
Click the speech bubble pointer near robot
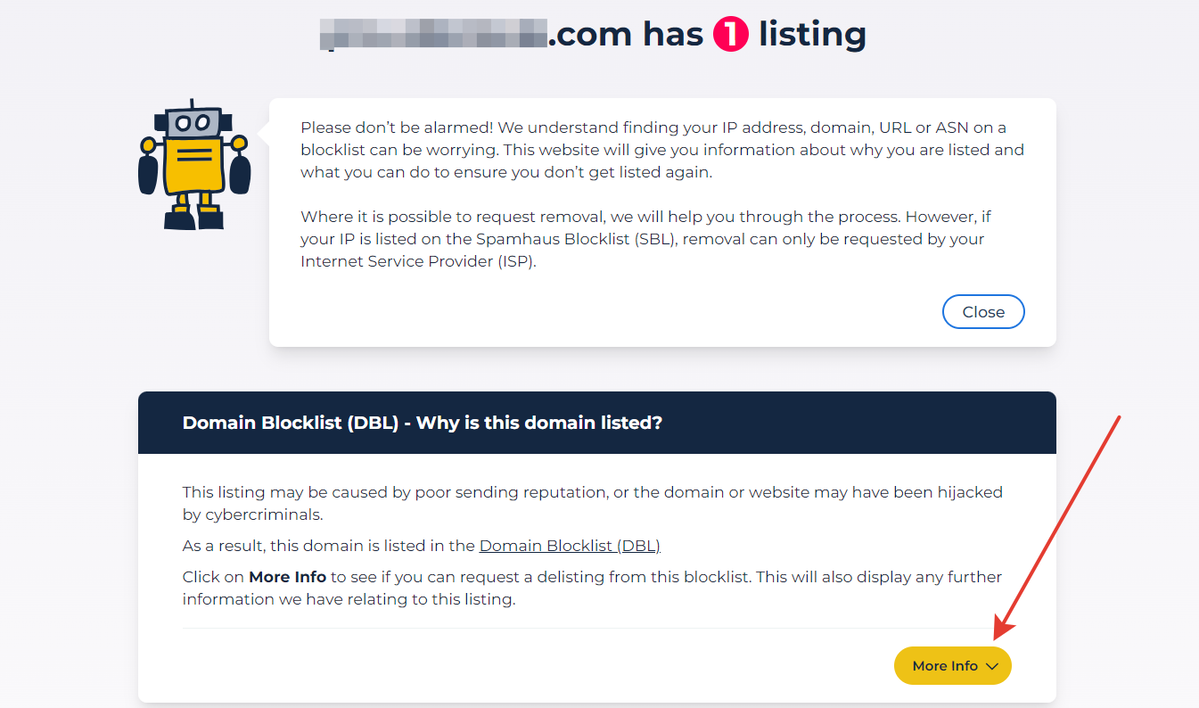265,134
